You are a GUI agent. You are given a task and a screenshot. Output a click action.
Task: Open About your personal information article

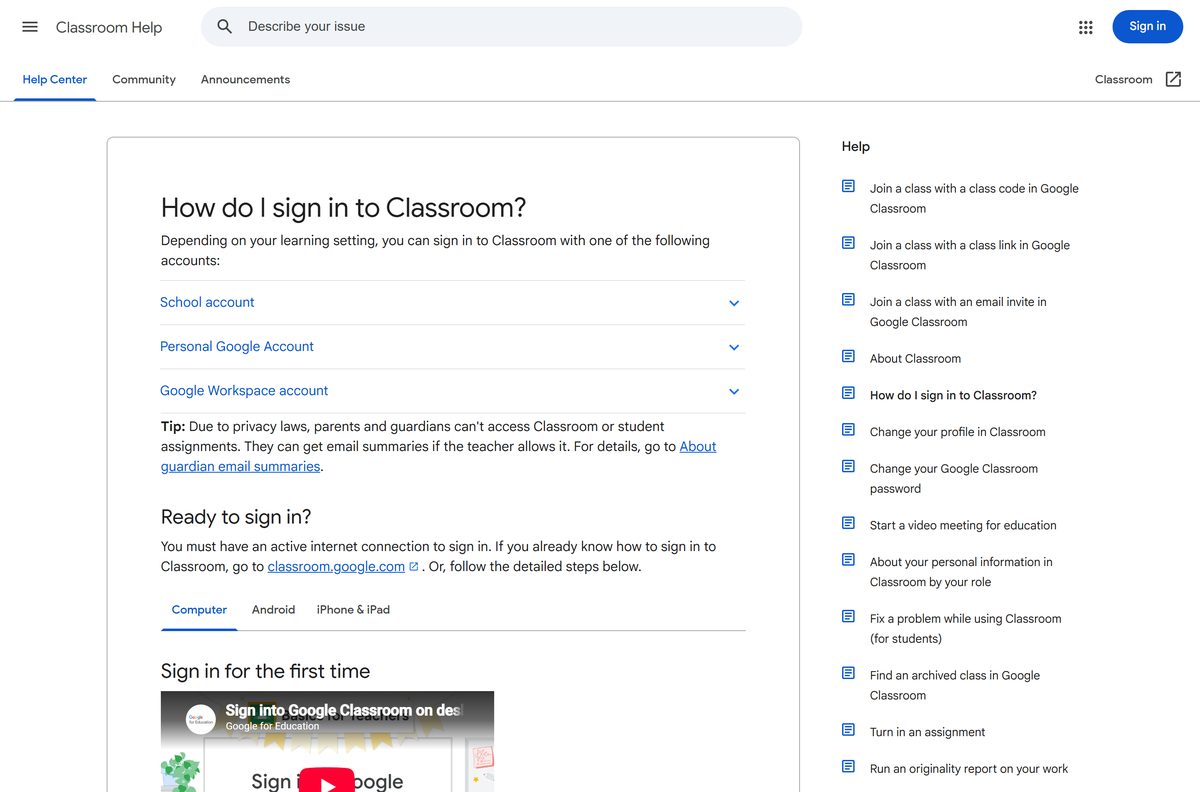pos(961,572)
